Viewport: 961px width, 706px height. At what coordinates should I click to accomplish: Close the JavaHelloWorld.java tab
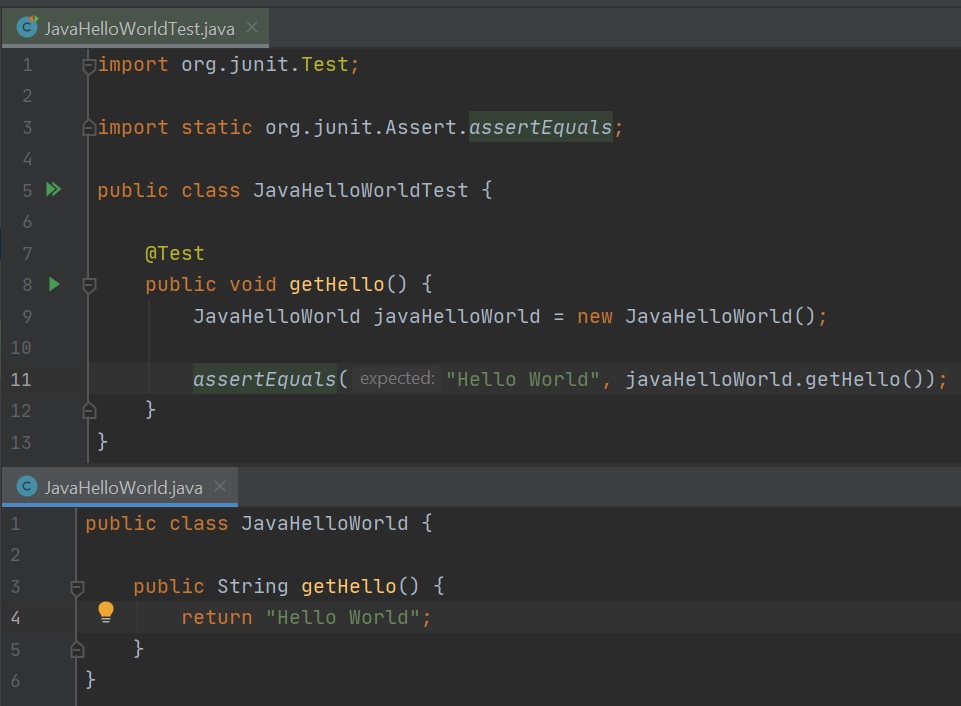pos(220,486)
